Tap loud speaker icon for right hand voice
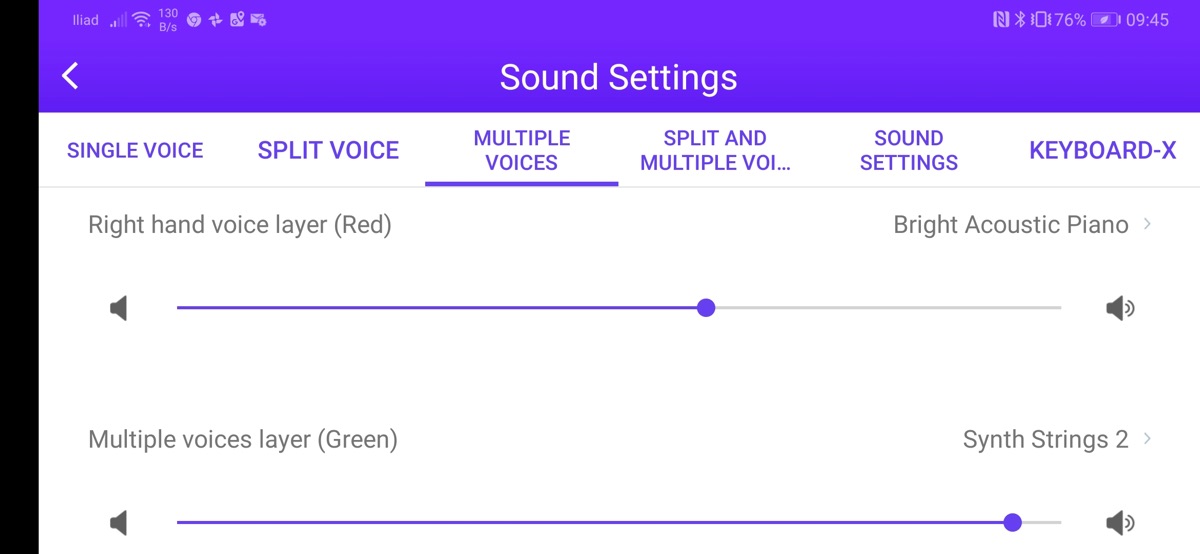Screen dimensions: 1200x554 1120,308
